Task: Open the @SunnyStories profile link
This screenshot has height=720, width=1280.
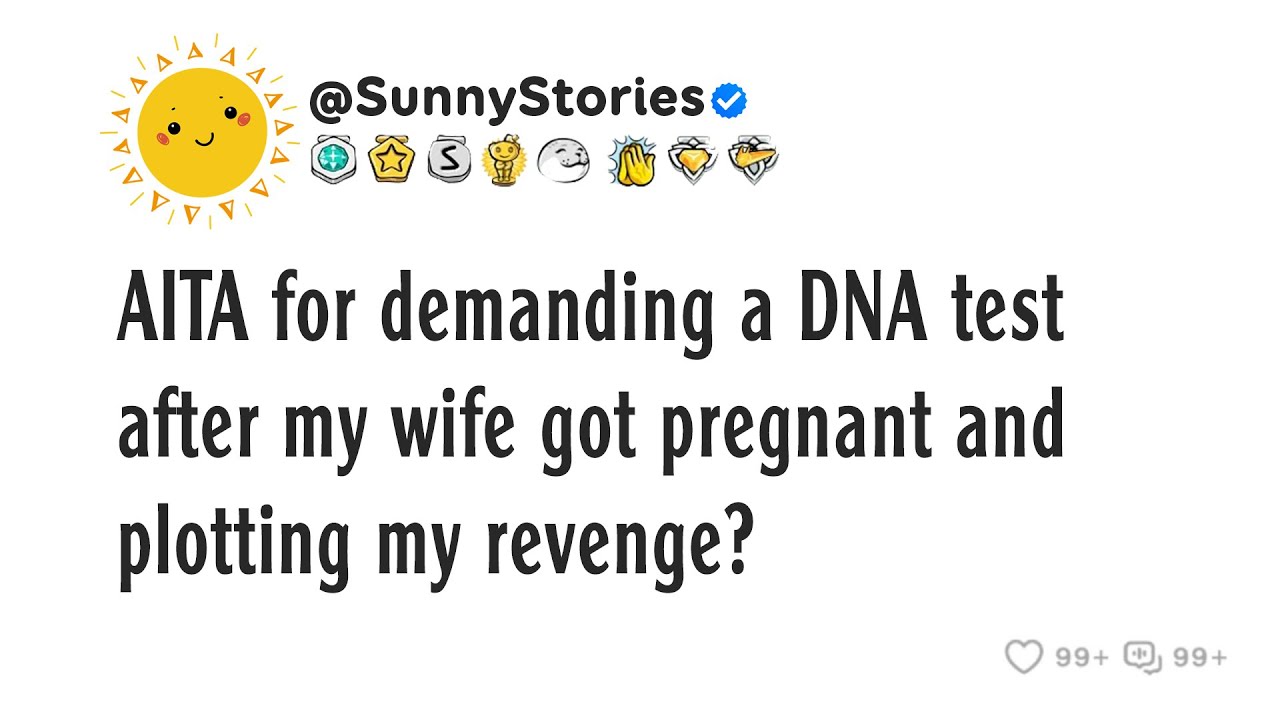Action: 507,100
